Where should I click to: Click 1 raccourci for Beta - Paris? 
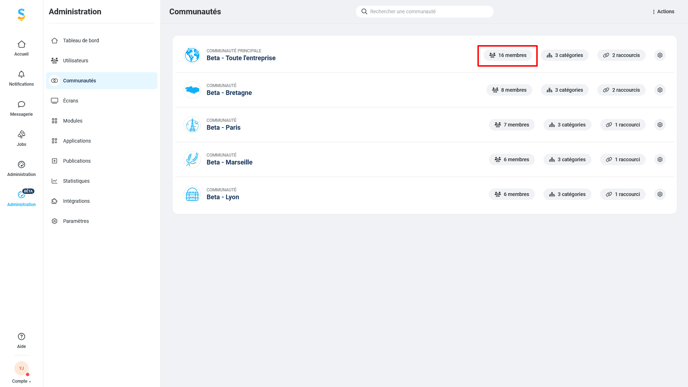pos(623,125)
